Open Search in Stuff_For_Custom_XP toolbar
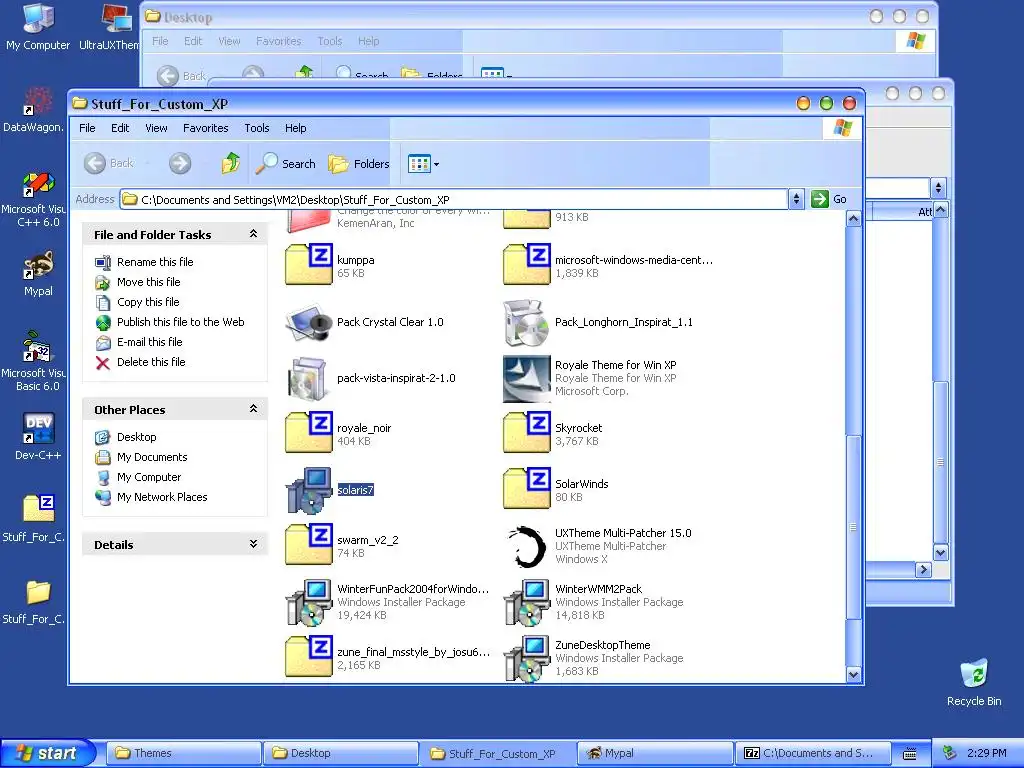 [285, 163]
